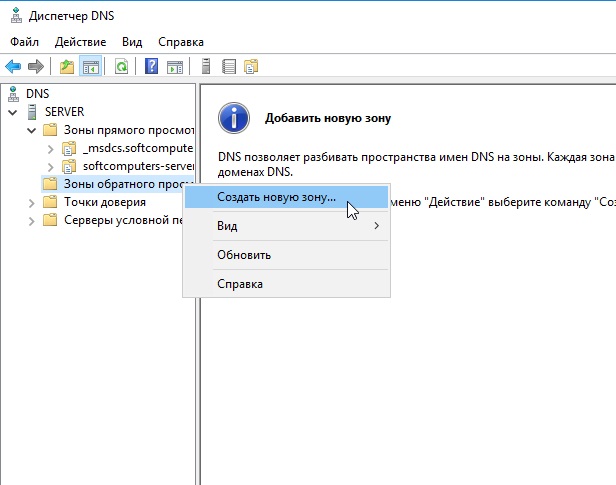Screen dimensions: 616x485
Task: Choose Создать новую зону from context menu
Action: [276, 197]
